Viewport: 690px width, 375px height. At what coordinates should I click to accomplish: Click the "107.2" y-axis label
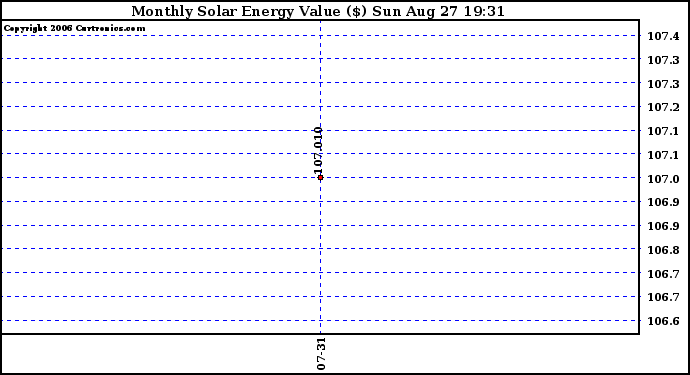tap(663, 107)
